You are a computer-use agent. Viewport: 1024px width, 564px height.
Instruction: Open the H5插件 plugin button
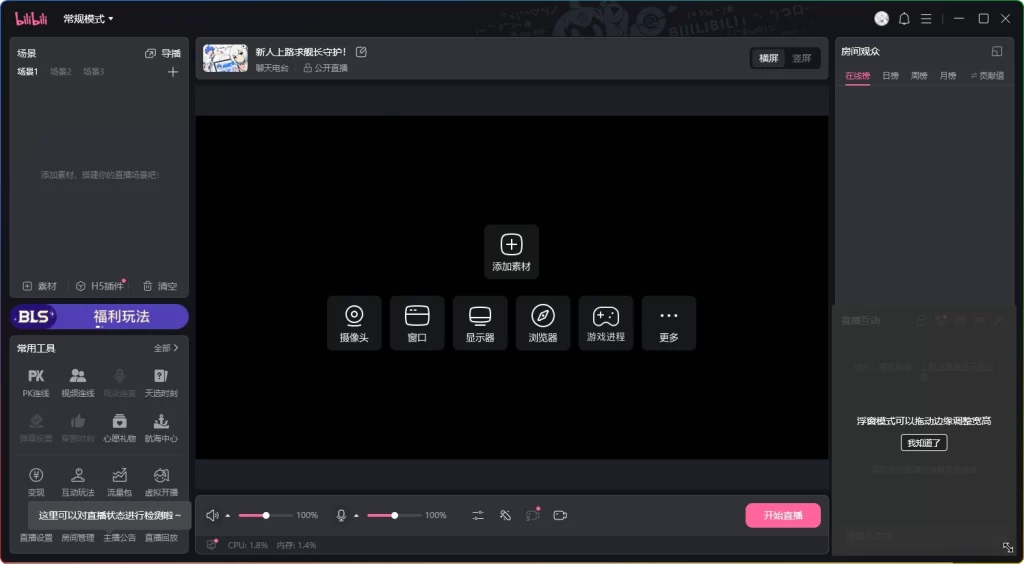100,286
